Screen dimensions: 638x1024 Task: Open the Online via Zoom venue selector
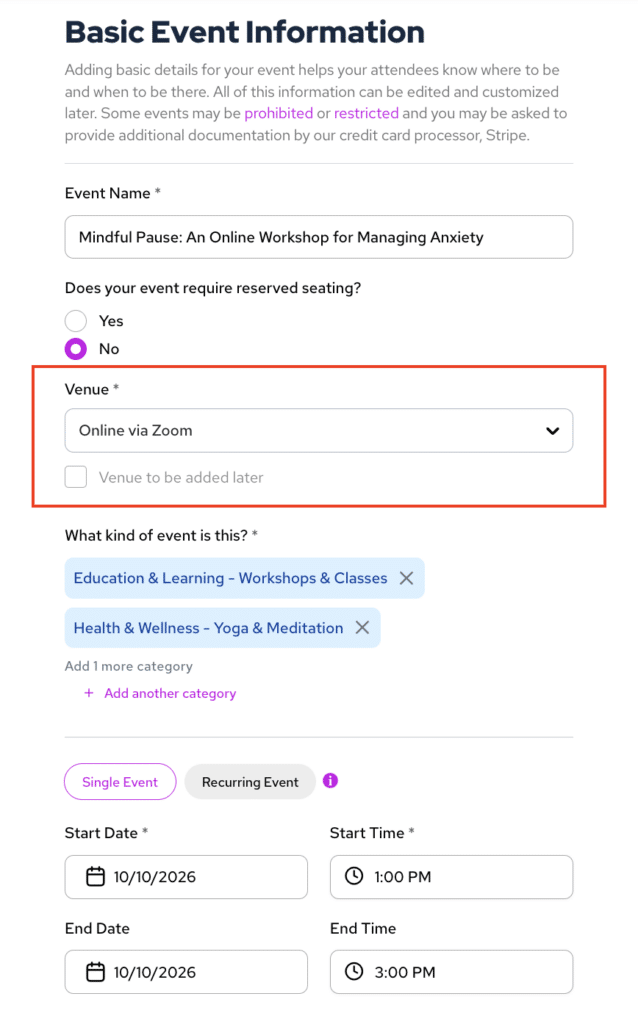point(319,430)
